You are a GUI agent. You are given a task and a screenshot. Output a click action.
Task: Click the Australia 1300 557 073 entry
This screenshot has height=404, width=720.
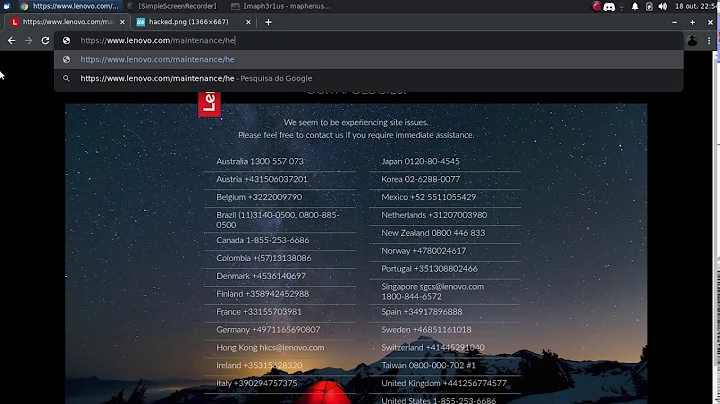tap(260, 161)
